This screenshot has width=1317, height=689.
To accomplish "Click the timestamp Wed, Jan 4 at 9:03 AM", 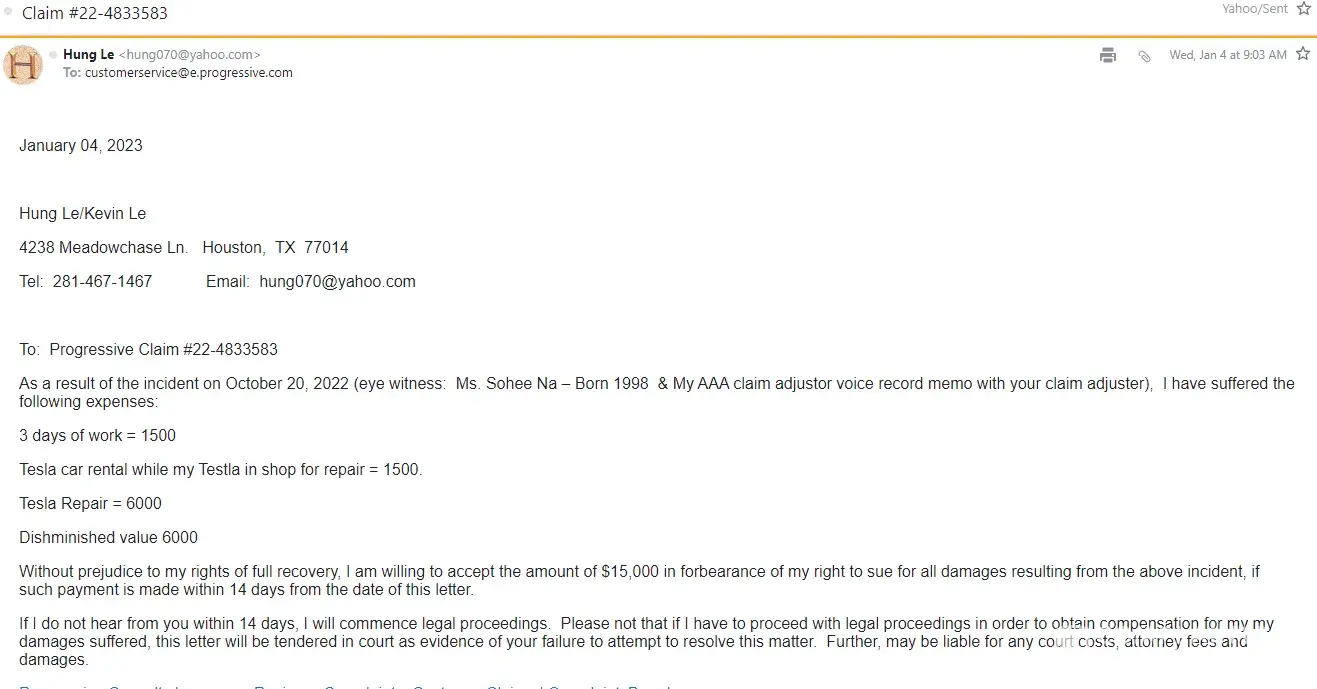I will tap(1227, 55).
